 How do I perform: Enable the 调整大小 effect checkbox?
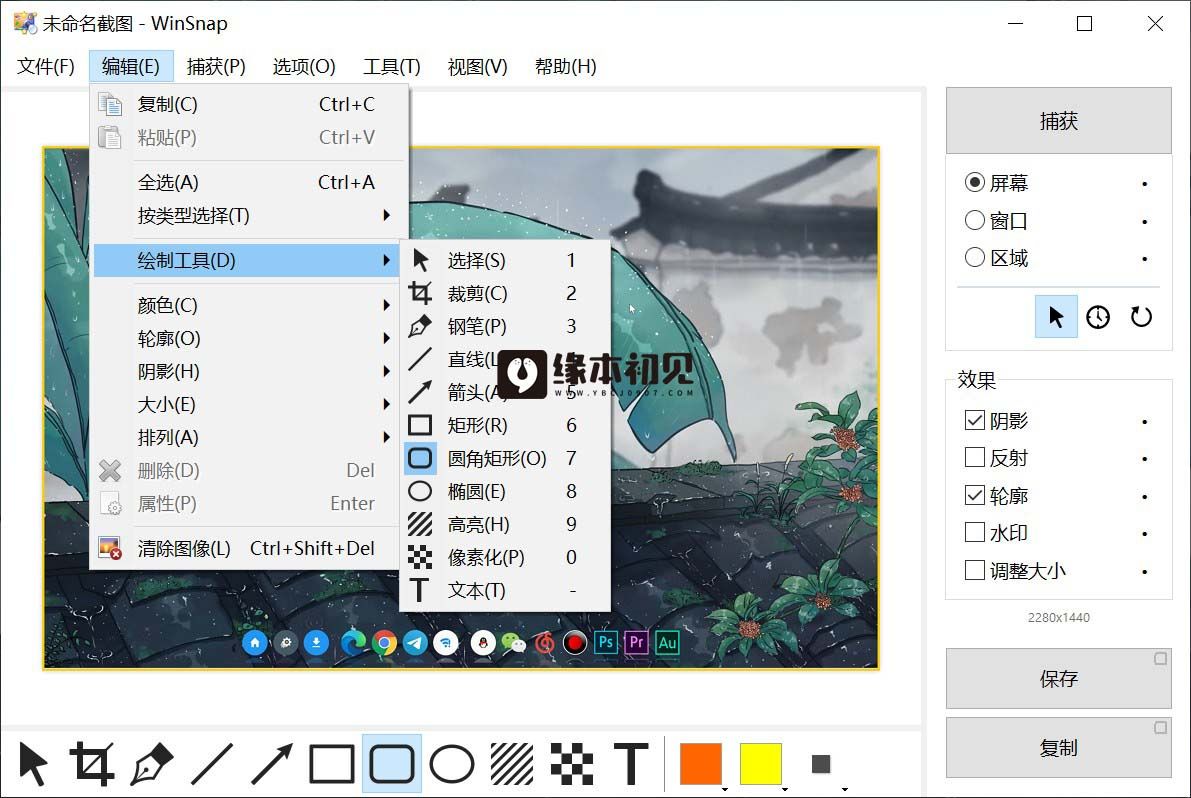[975, 569]
